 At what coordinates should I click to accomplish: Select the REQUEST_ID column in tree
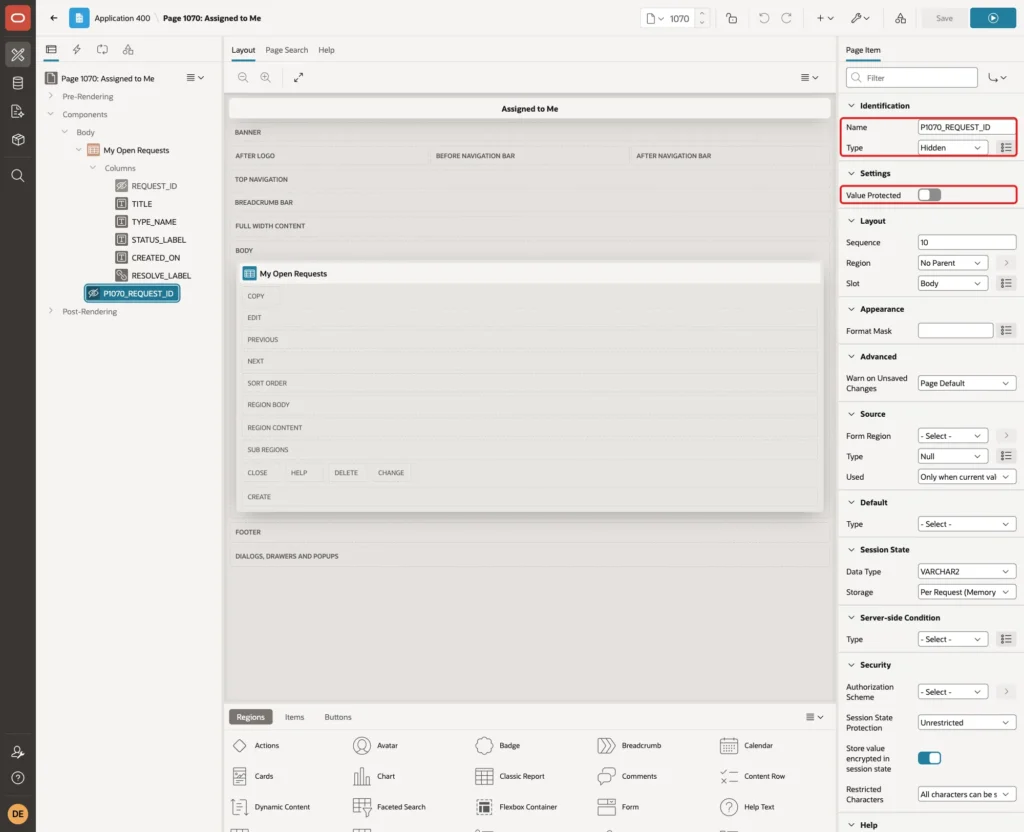click(x=153, y=186)
